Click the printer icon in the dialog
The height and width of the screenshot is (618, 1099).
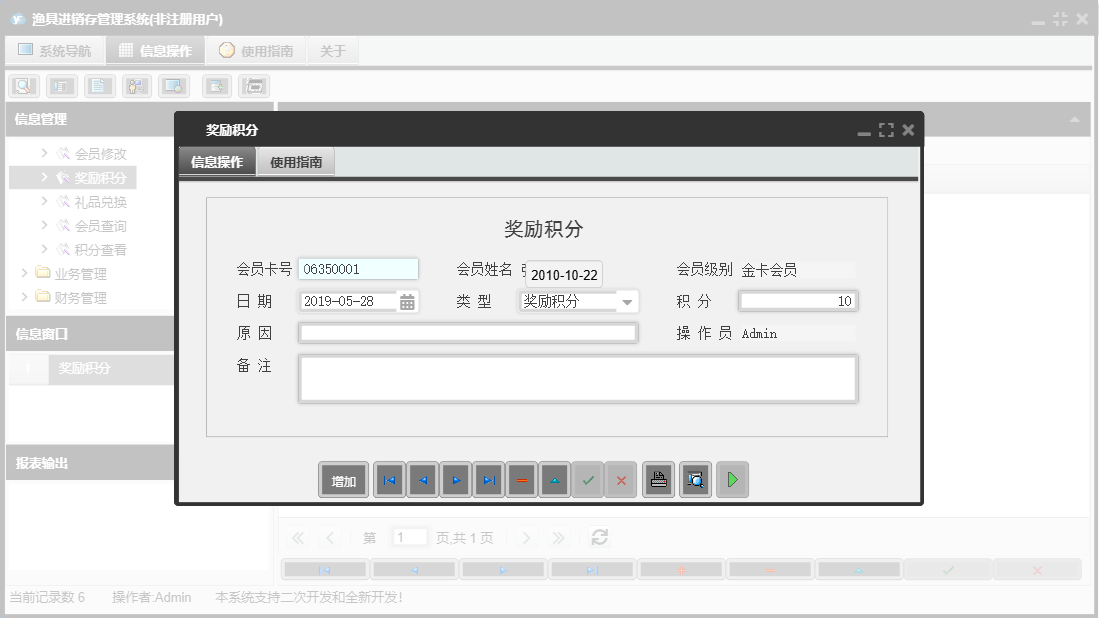click(x=658, y=479)
